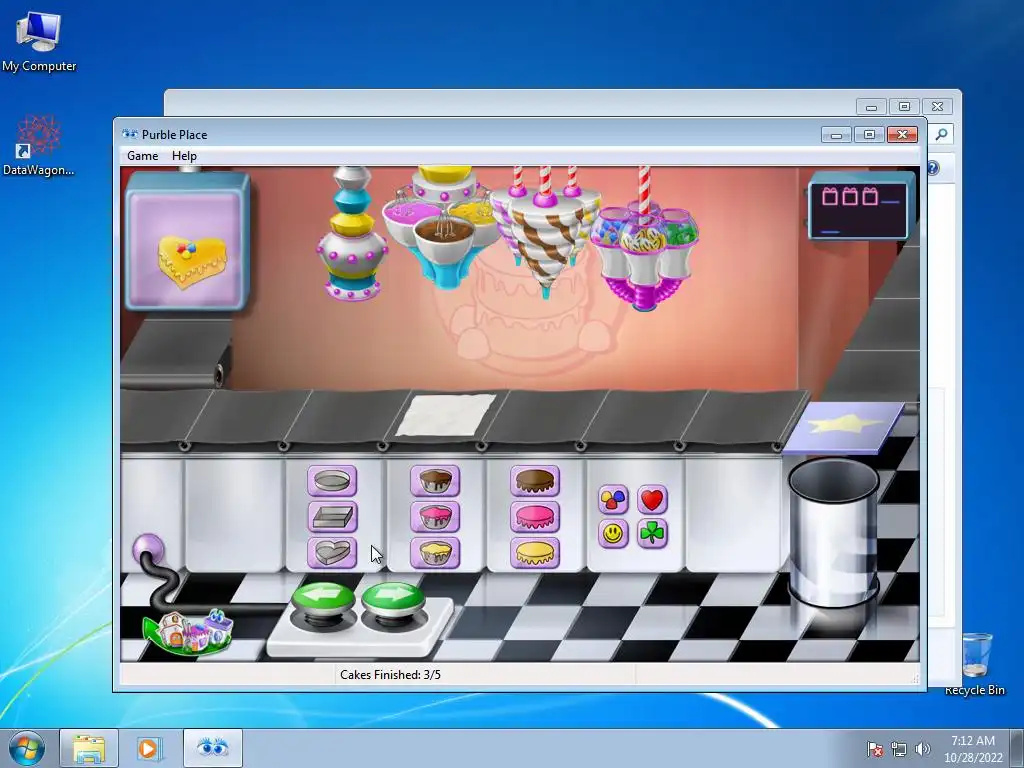Select the square cake pan shape
Screen dimensions: 1024x768
(332, 517)
